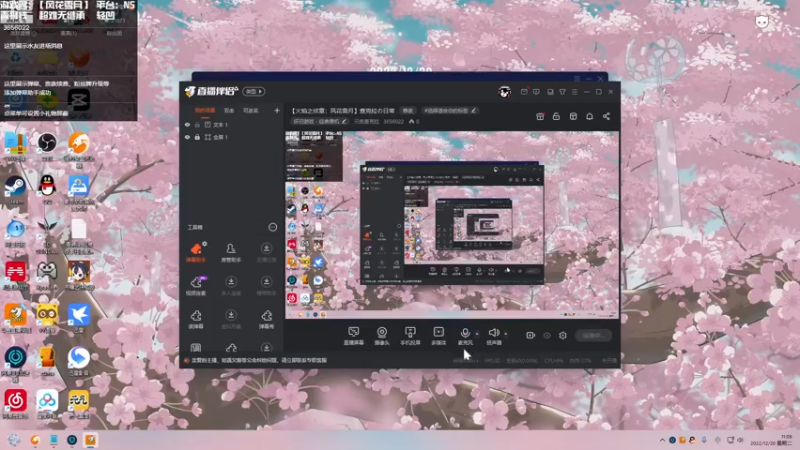This screenshot has width=800, height=450.
Task: Add phone screen-cast source from bottom toolbar
Action: pyautogui.click(x=410, y=336)
